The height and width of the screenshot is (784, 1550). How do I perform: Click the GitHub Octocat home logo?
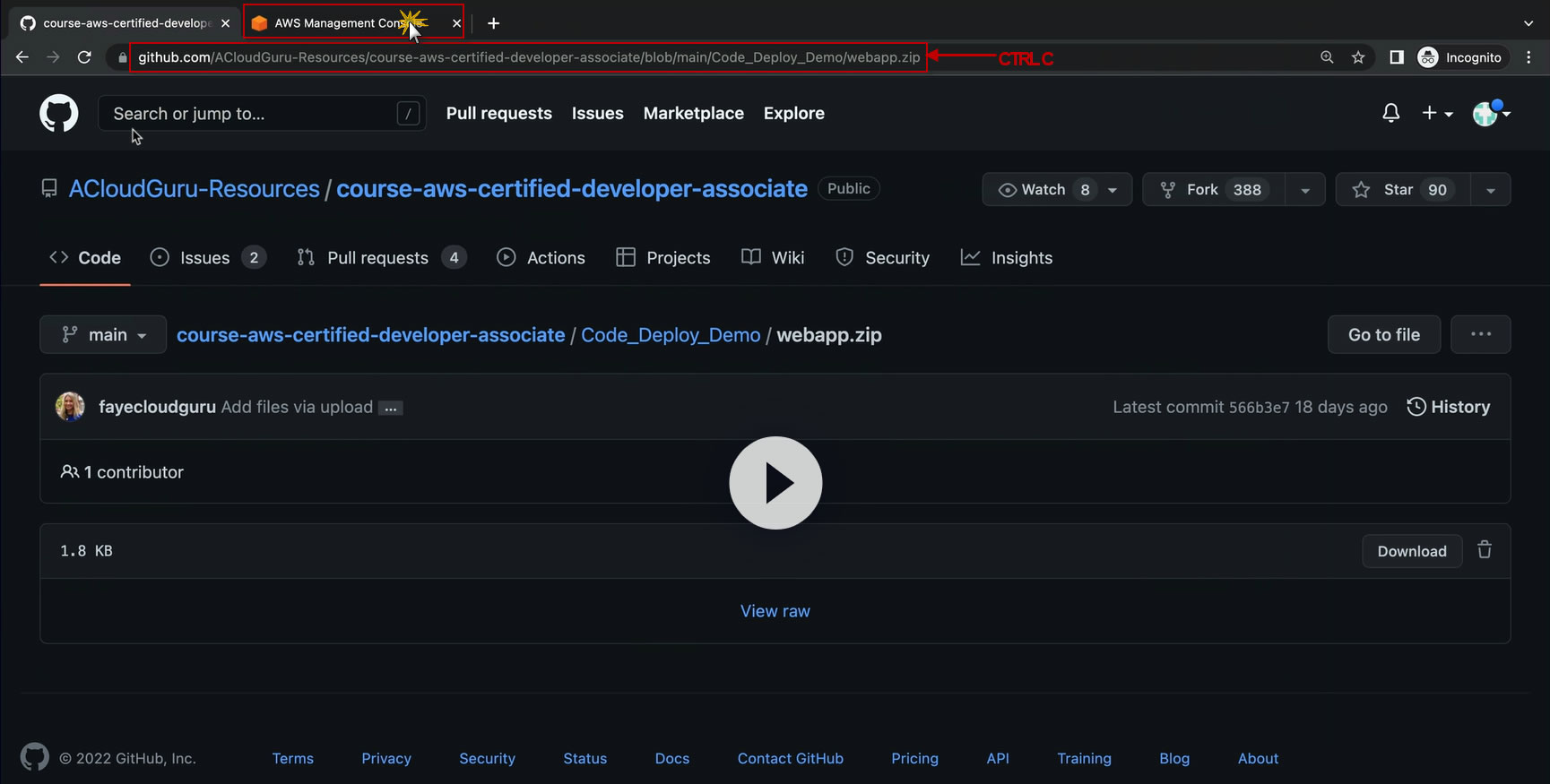click(59, 114)
